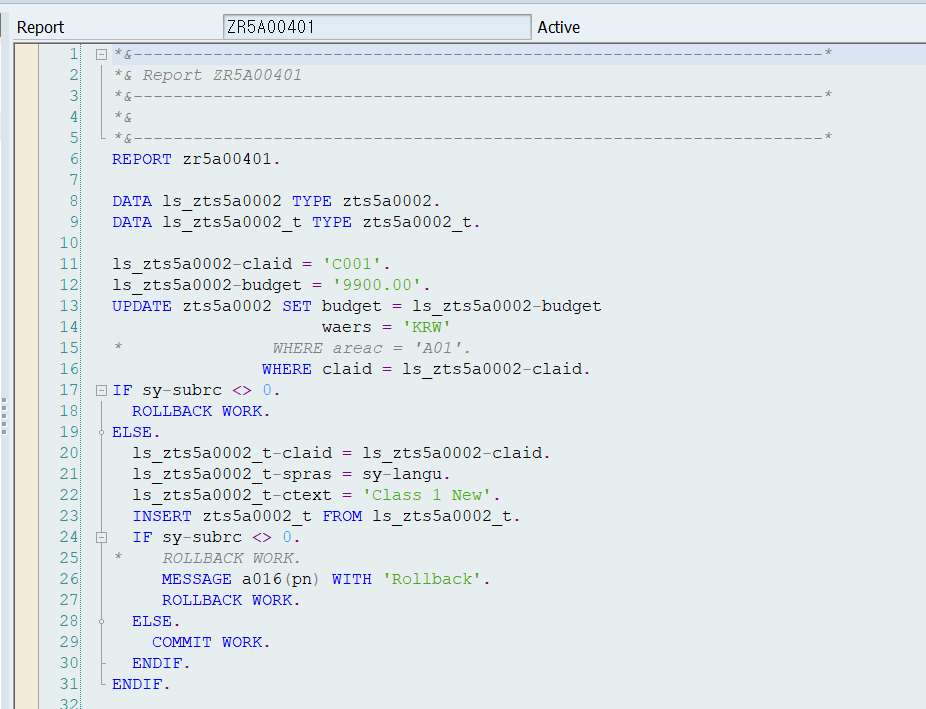
Task: Click the 'KRW' literal on line 14
Action: (426, 327)
